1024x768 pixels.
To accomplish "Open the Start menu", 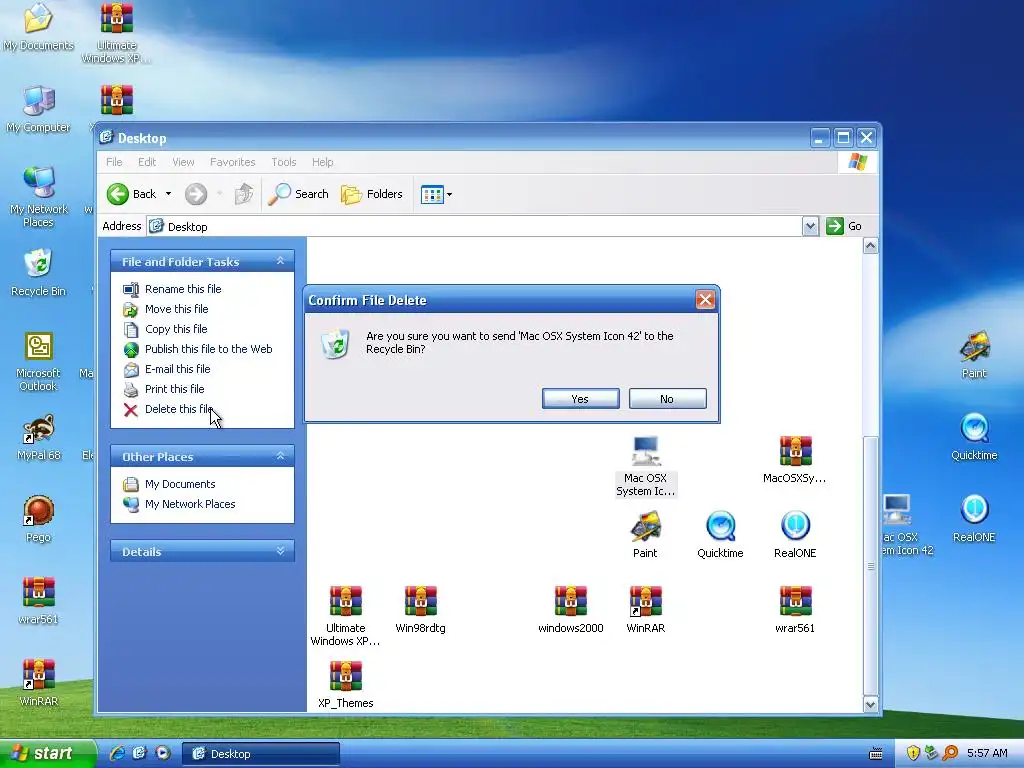I will (x=47, y=754).
